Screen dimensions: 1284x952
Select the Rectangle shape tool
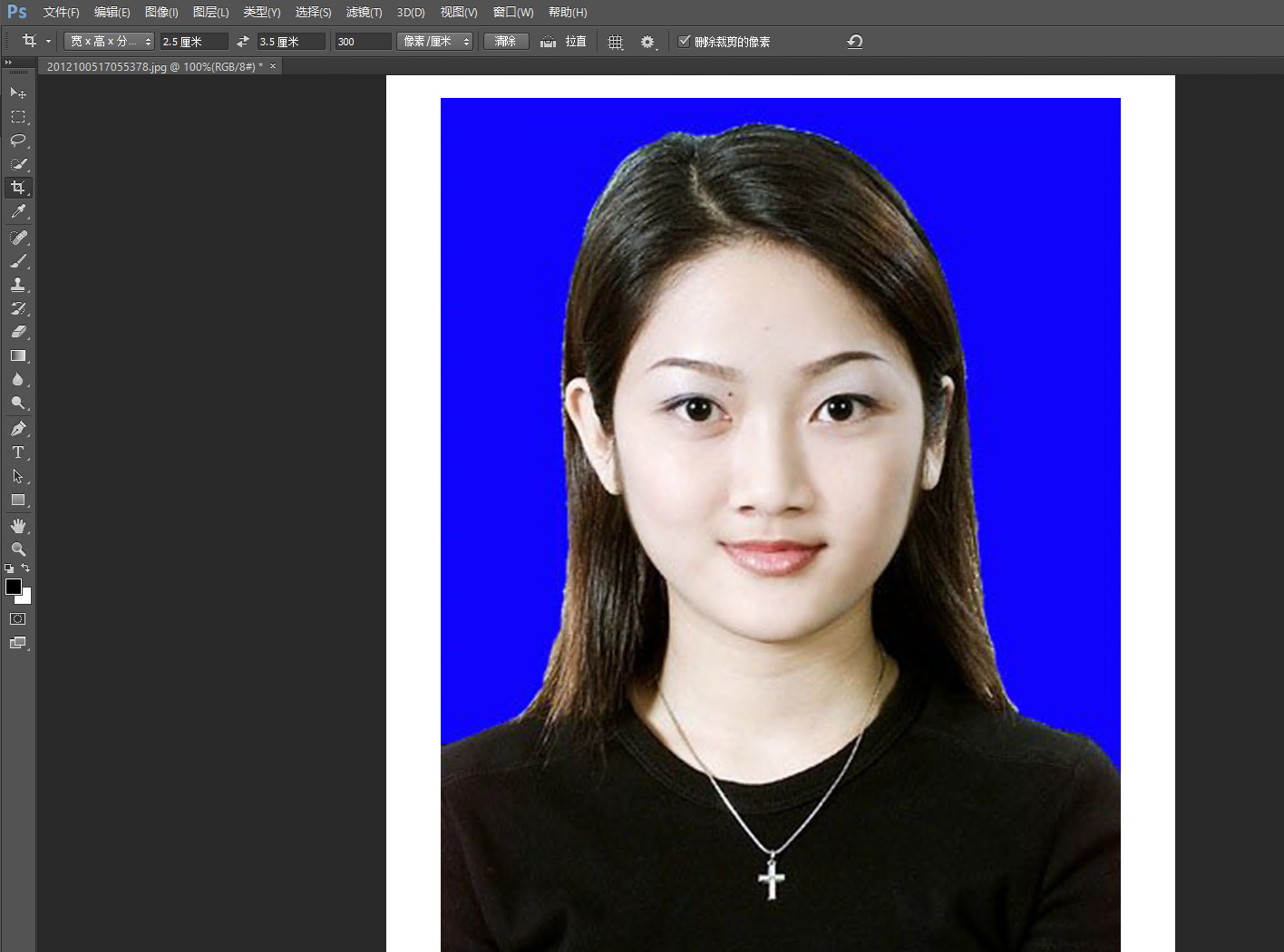[x=18, y=500]
